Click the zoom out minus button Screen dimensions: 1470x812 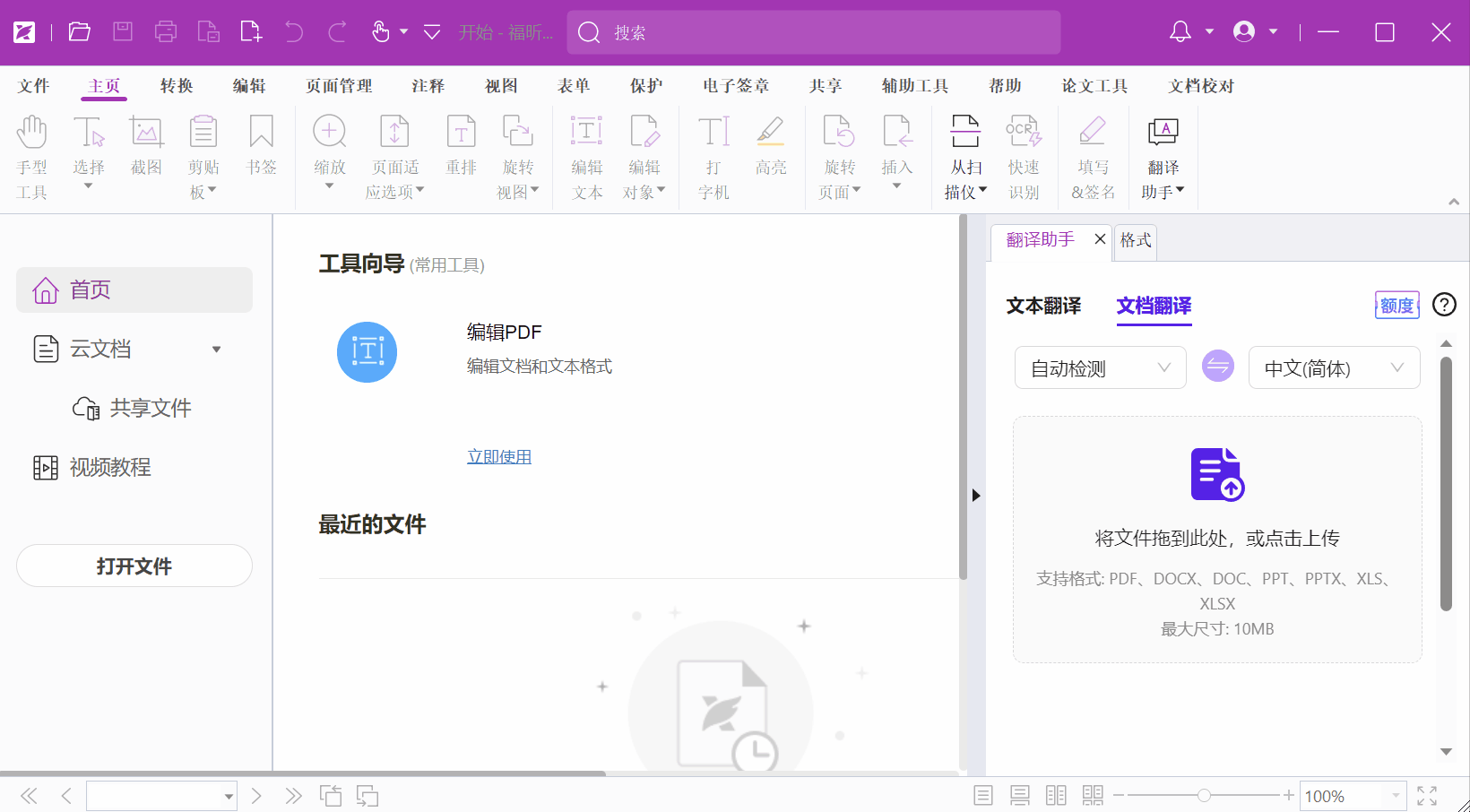point(1119,795)
